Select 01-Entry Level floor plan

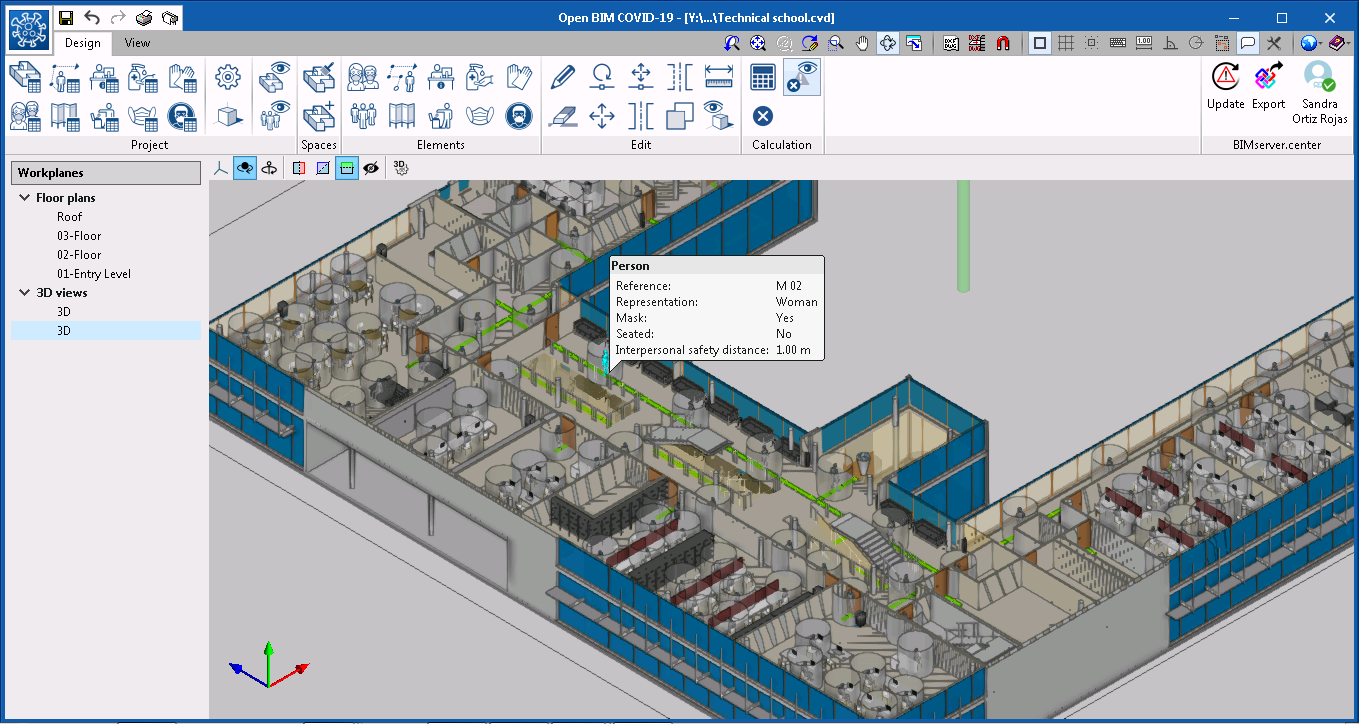93,273
